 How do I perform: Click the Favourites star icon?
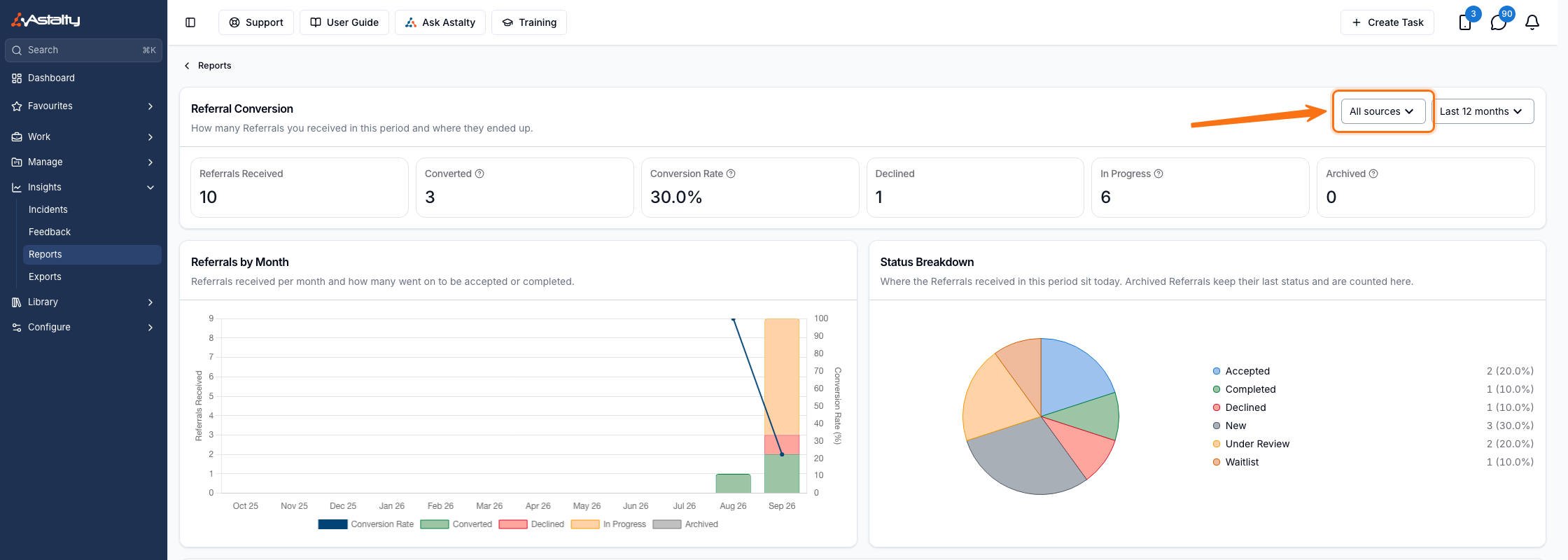coord(17,106)
